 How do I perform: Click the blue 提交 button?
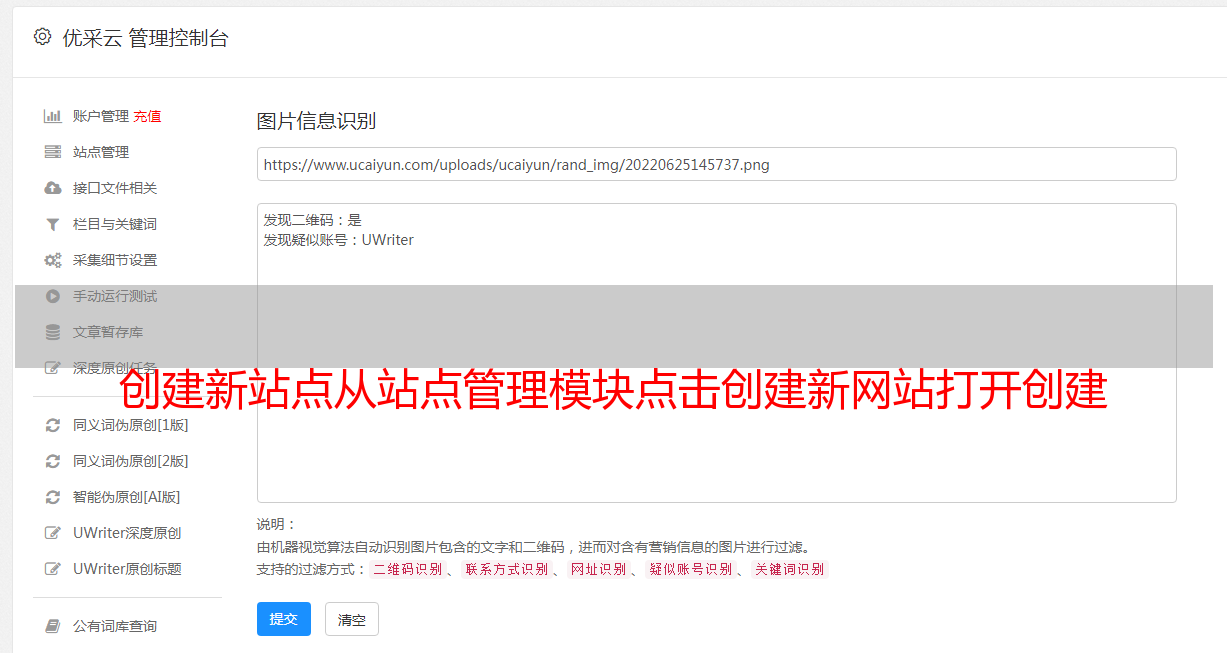(x=284, y=619)
